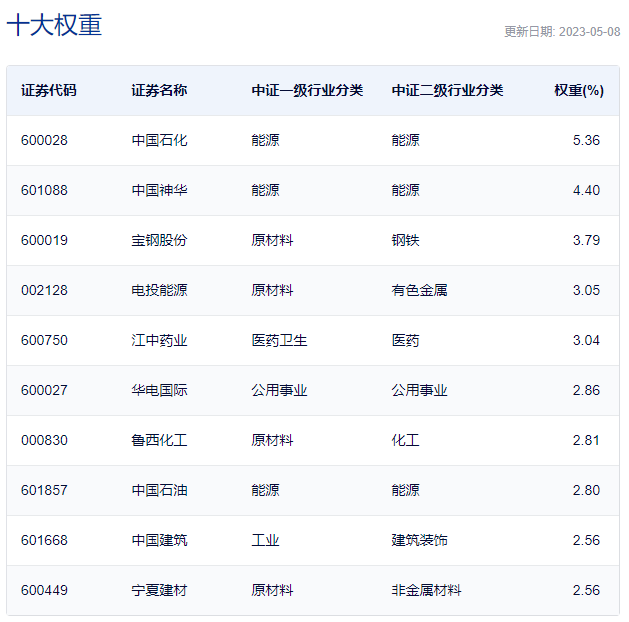
Task: Select stock code 600027
Action: [x=44, y=390]
